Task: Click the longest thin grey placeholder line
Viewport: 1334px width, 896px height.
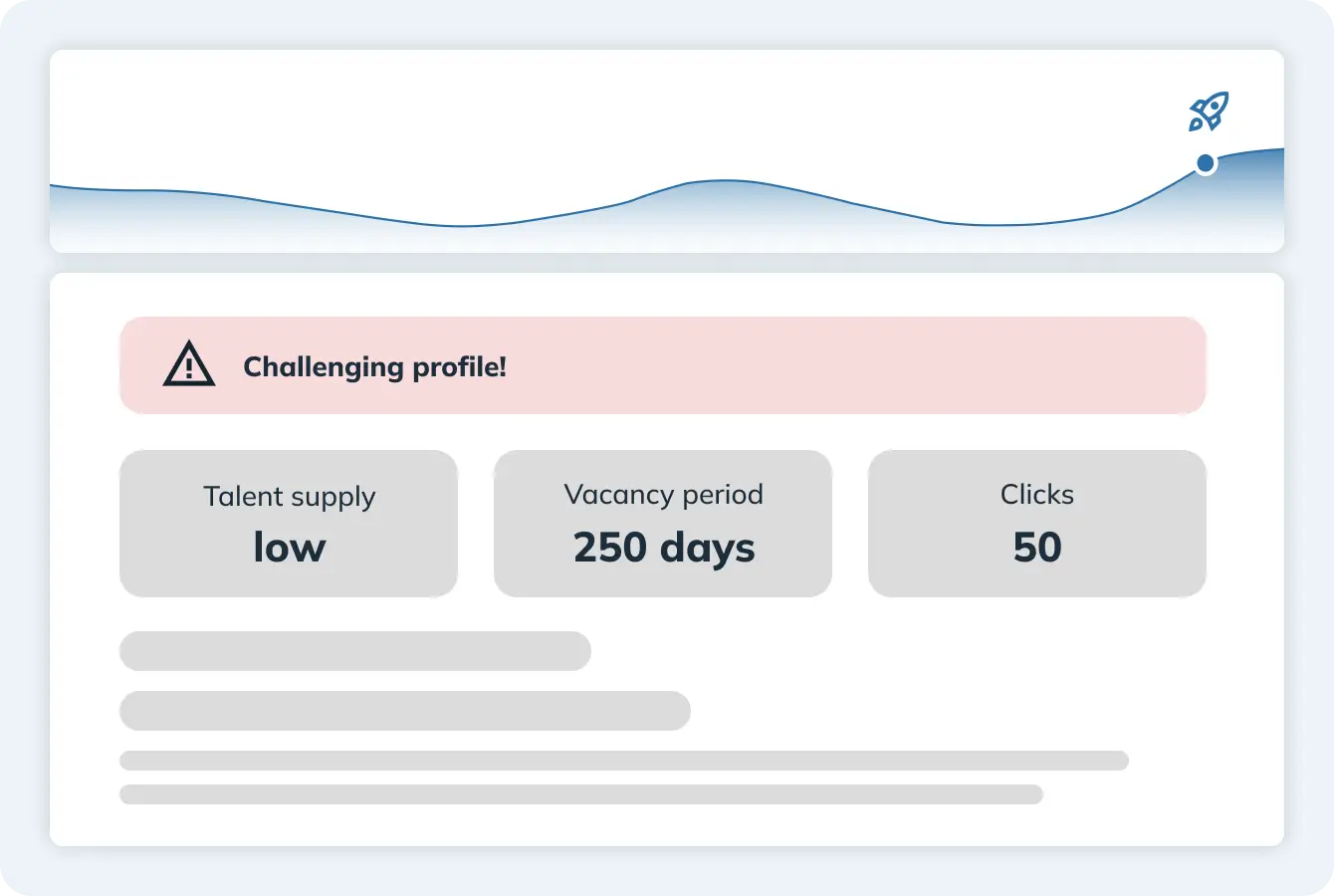Action: [x=623, y=761]
